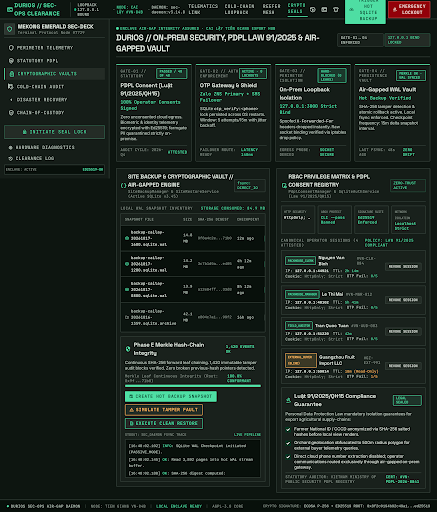Viewport: 437px width, 512px height.
Task: Click the Hardware Diagnostics chip icon
Action: coord(10,147)
